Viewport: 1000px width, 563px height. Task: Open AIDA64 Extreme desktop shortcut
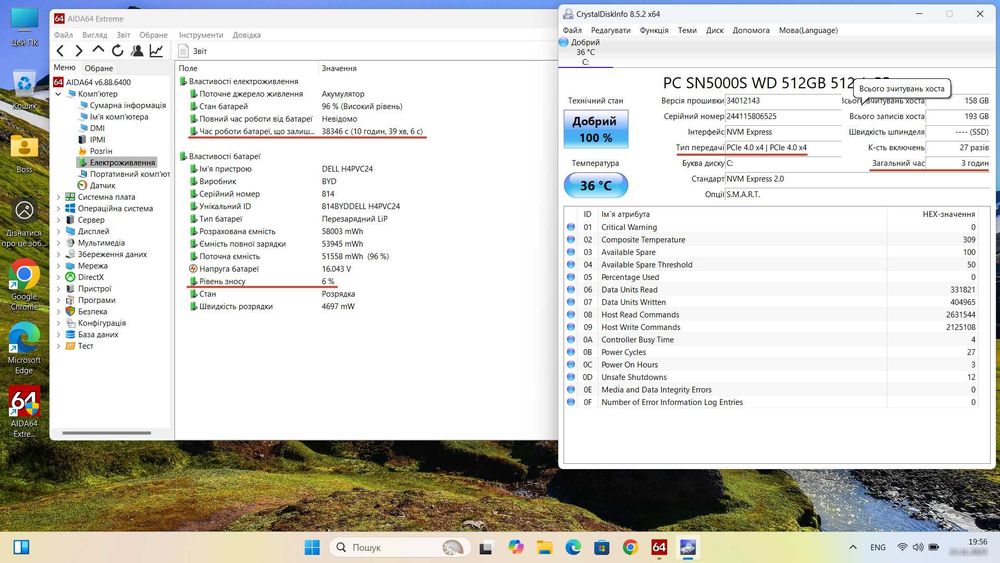[x=24, y=411]
